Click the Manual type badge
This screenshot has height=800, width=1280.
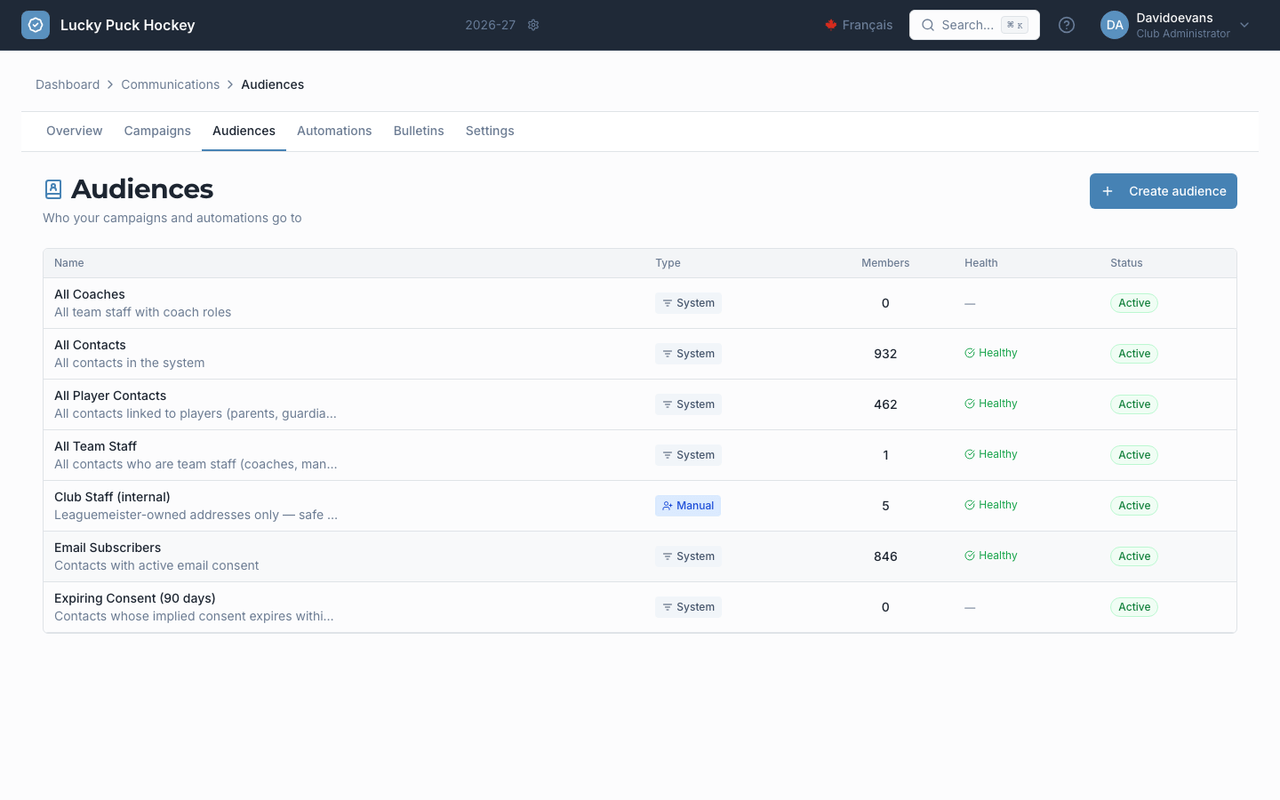click(688, 506)
